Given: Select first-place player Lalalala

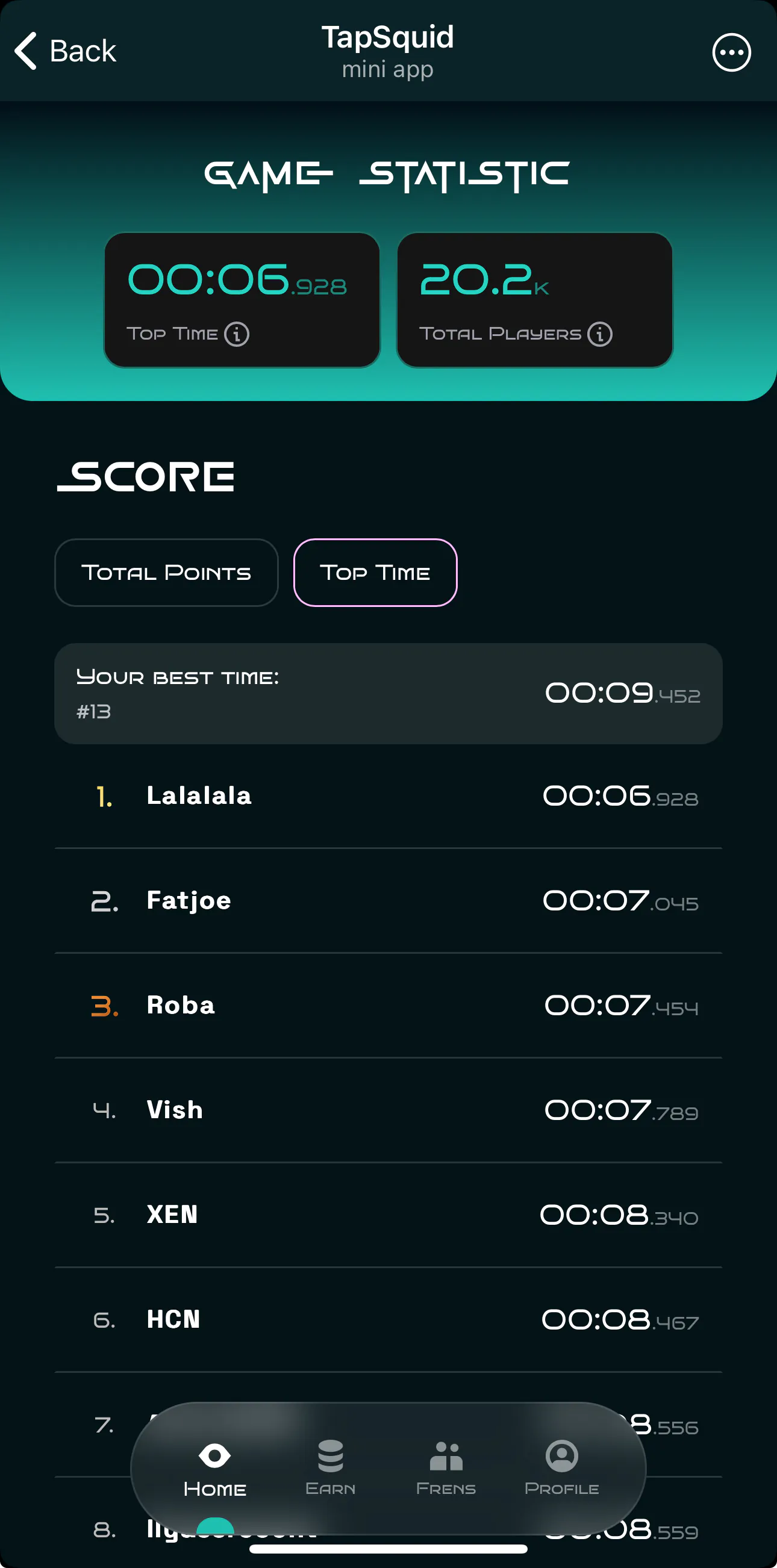Looking at the screenshot, I should point(388,796).
